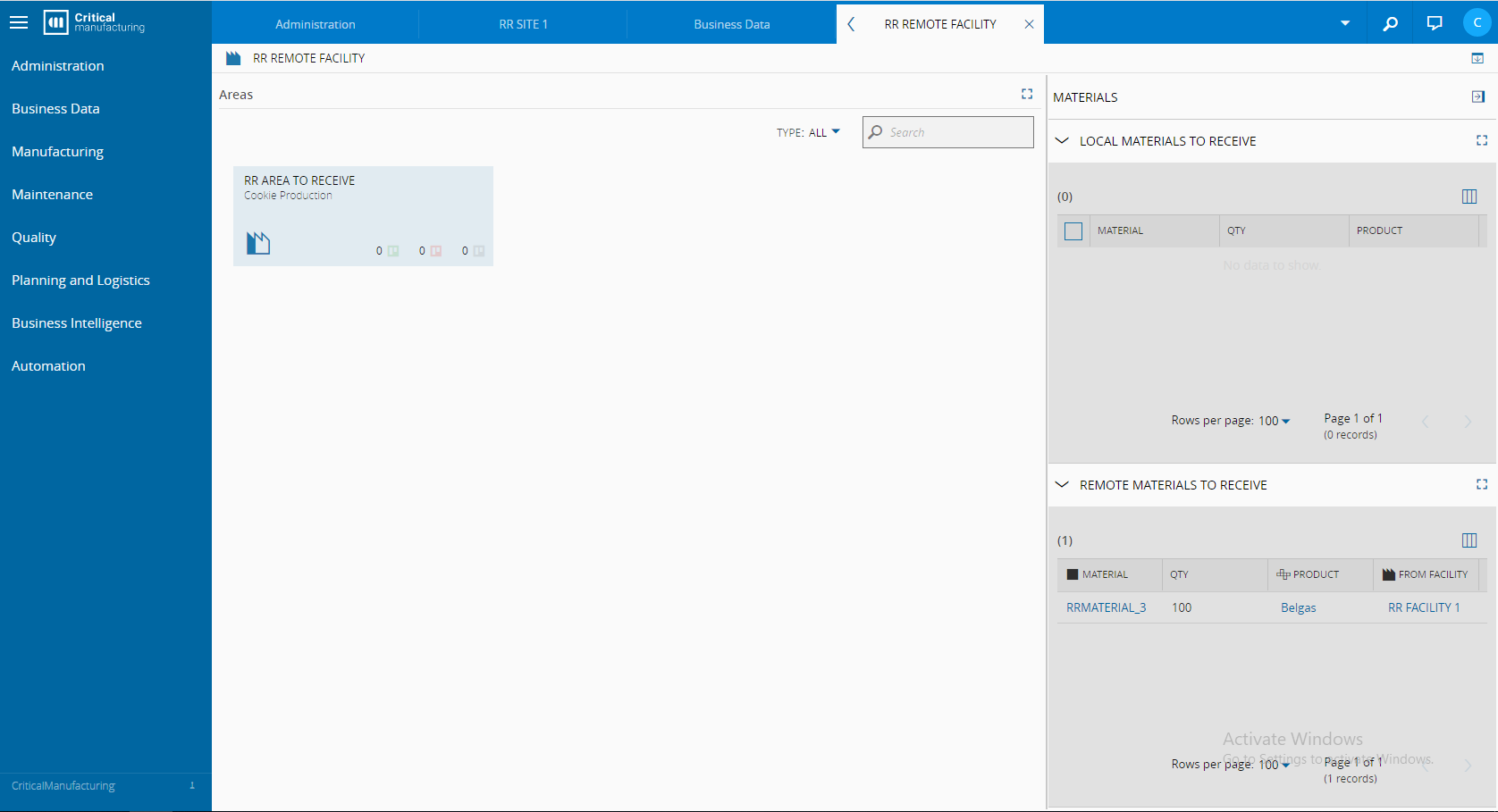
Task: Switch to the Business Data tab
Action: point(732,24)
